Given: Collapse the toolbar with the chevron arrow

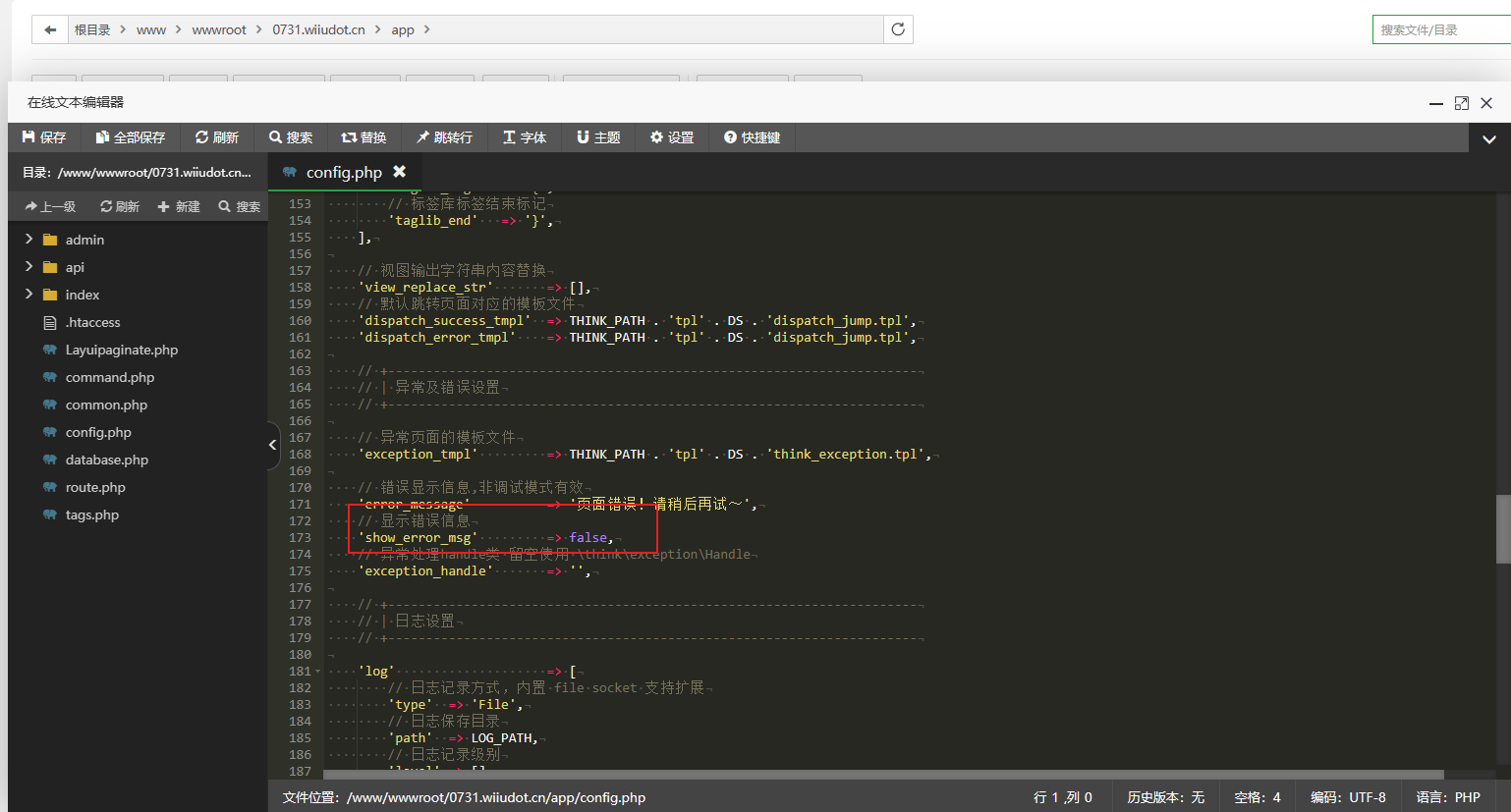Looking at the screenshot, I should click(1489, 139).
